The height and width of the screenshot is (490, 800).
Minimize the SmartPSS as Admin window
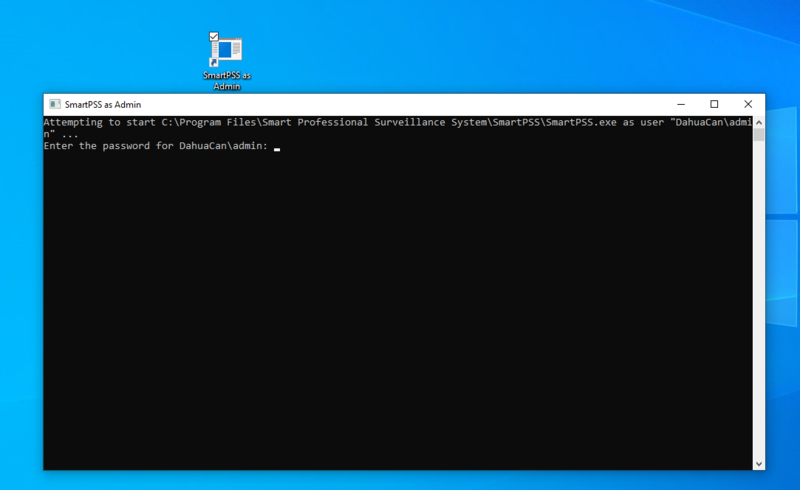681,104
